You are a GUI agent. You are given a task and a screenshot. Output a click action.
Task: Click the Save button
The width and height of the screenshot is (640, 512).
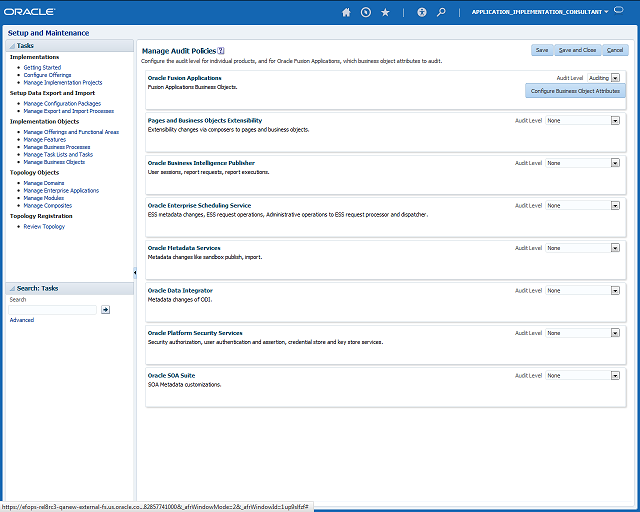point(542,50)
